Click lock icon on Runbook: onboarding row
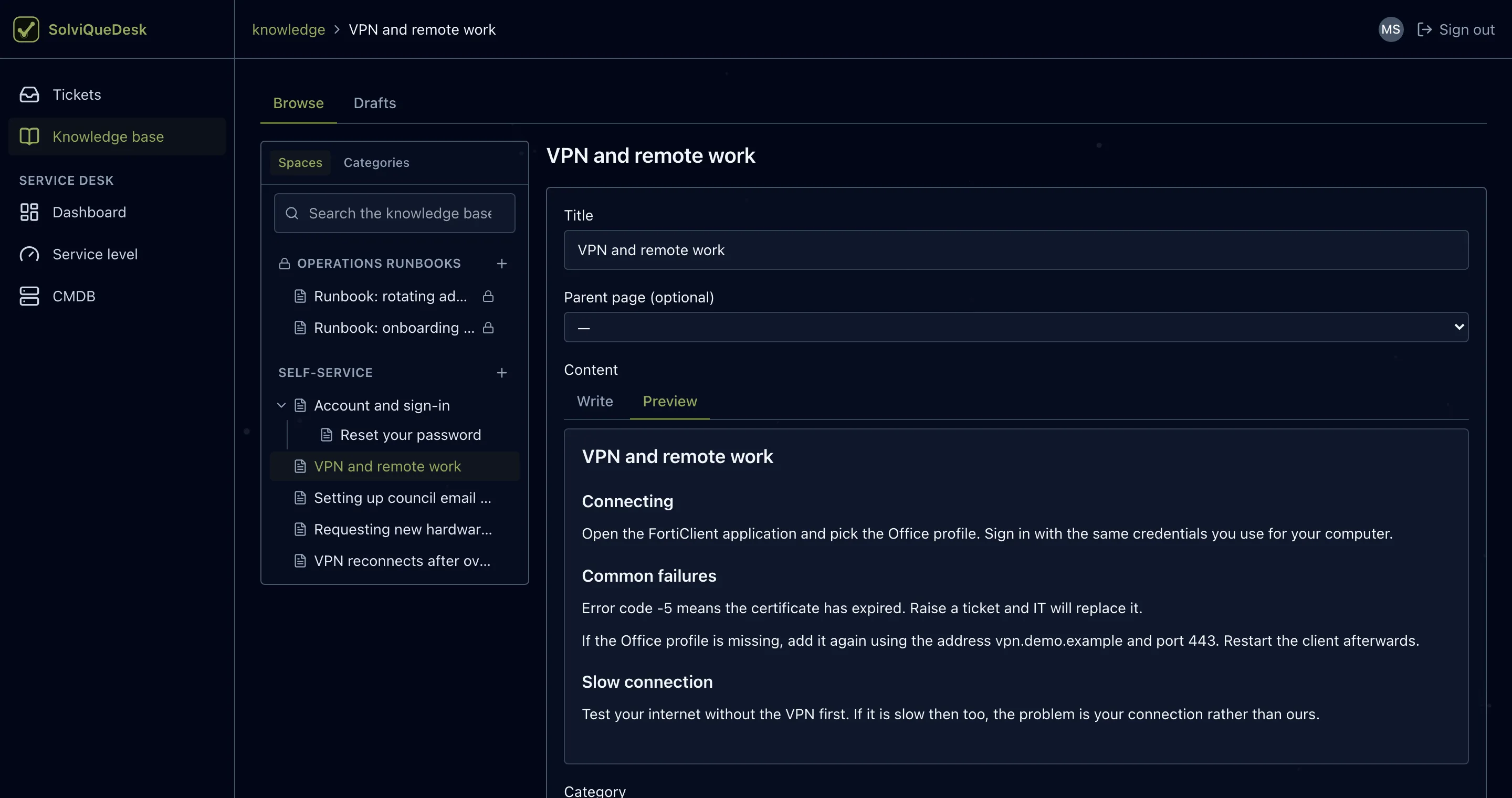1512x798 pixels. (x=488, y=328)
